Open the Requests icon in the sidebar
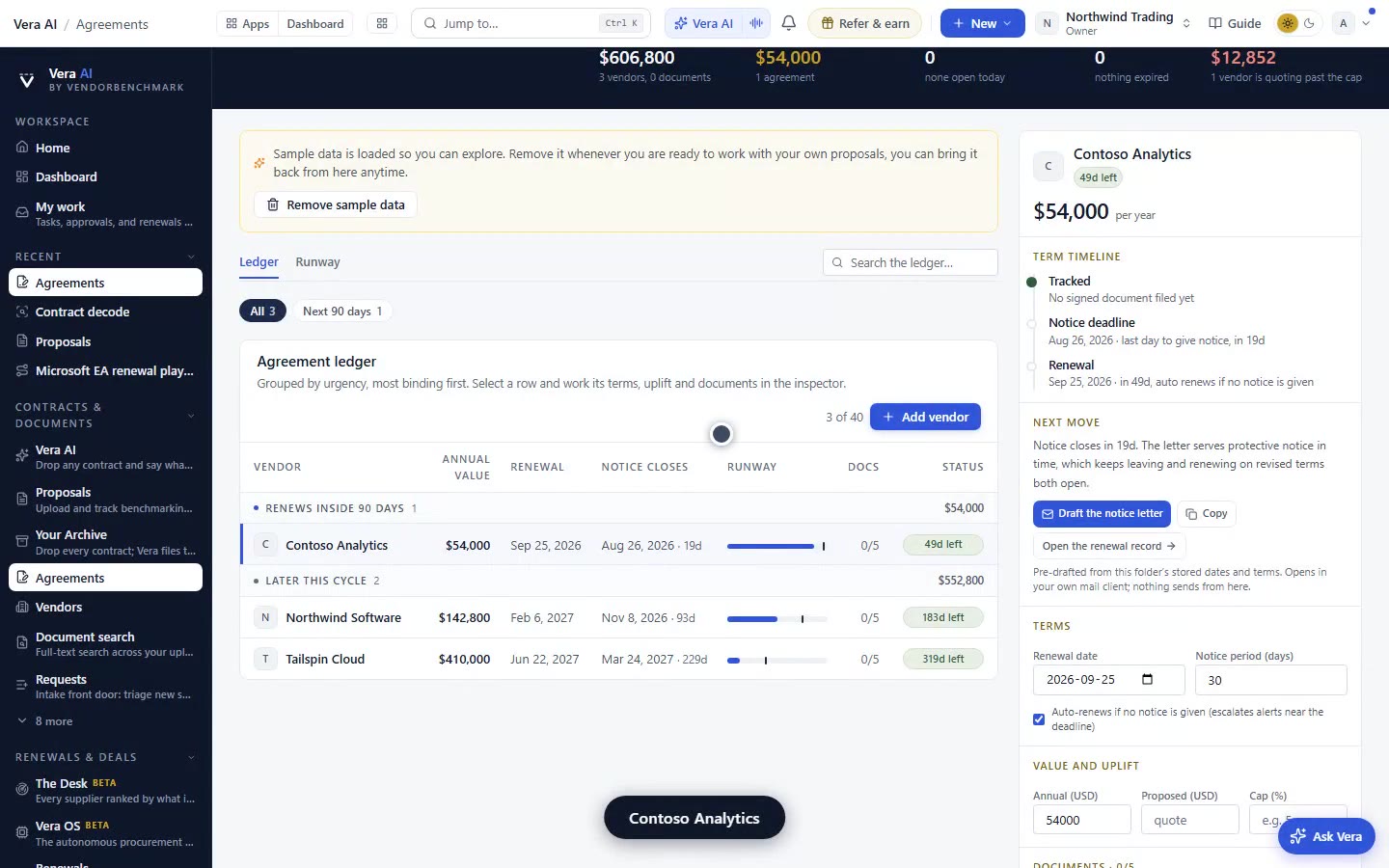Image resolution: width=1389 pixels, height=868 pixels. pyautogui.click(x=22, y=686)
